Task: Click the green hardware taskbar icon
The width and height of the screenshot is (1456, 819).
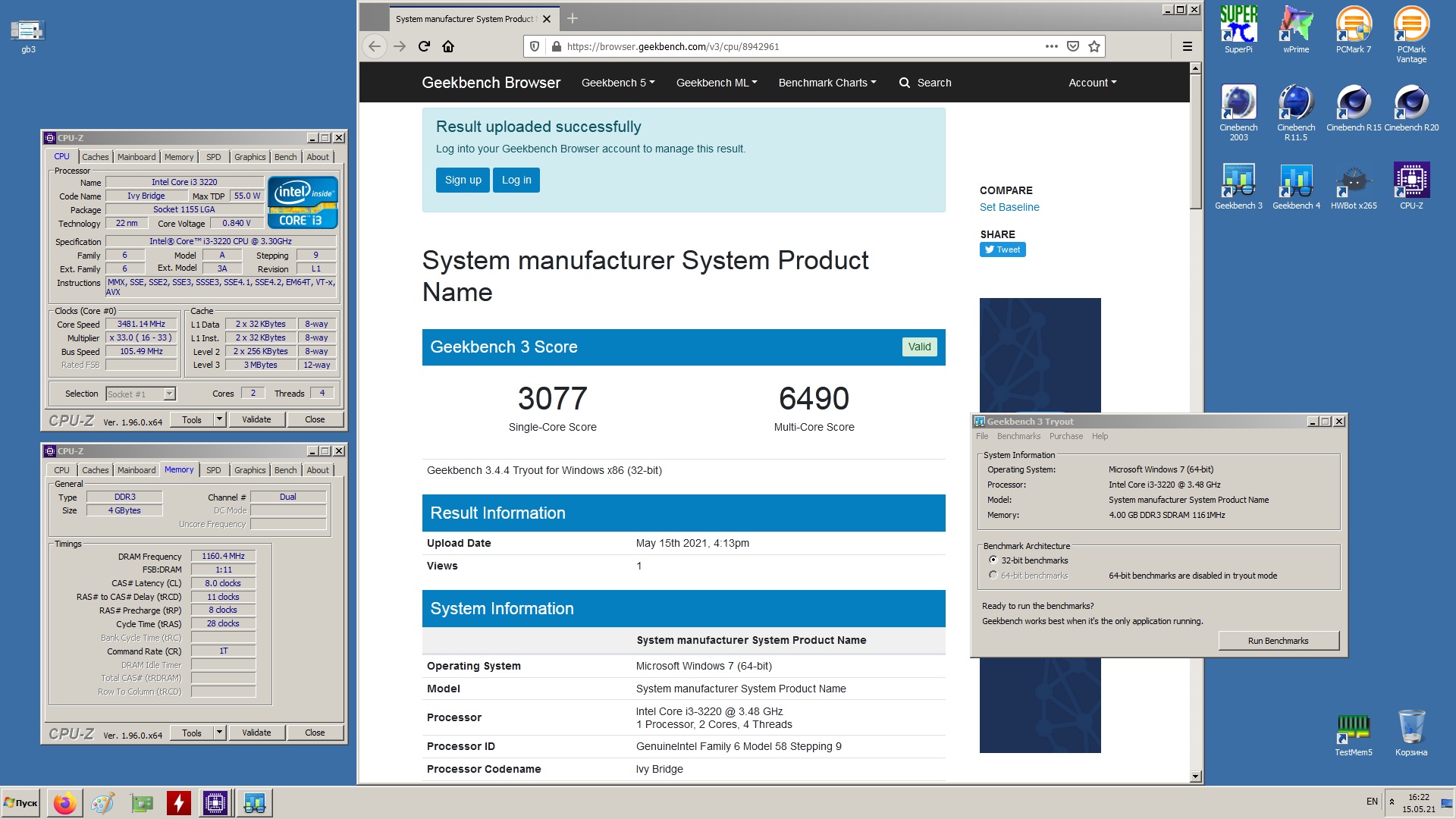Action: click(x=141, y=803)
